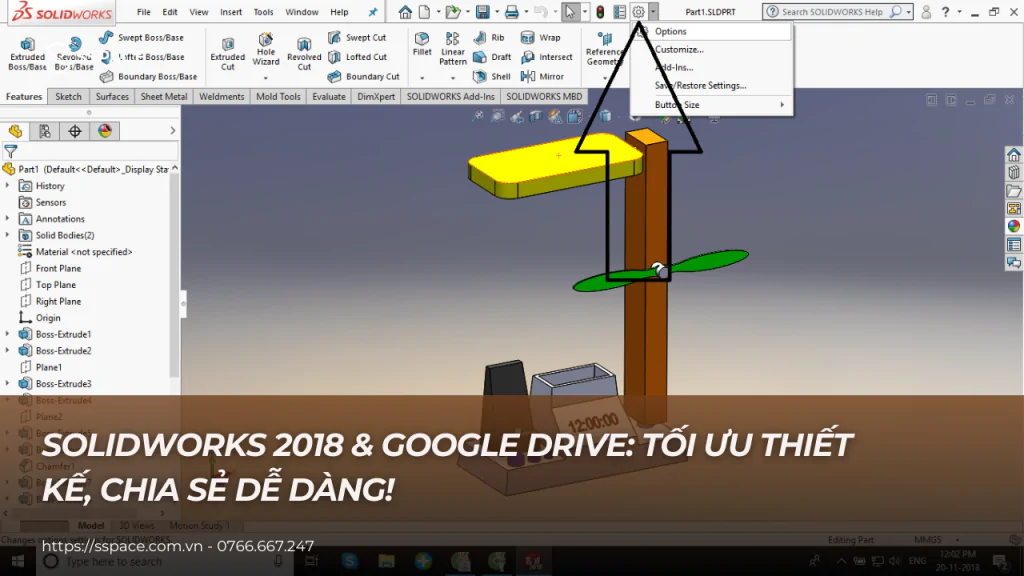The image size is (1024, 576).
Task: Choose Boundary Boss/Base
Action: [148, 76]
